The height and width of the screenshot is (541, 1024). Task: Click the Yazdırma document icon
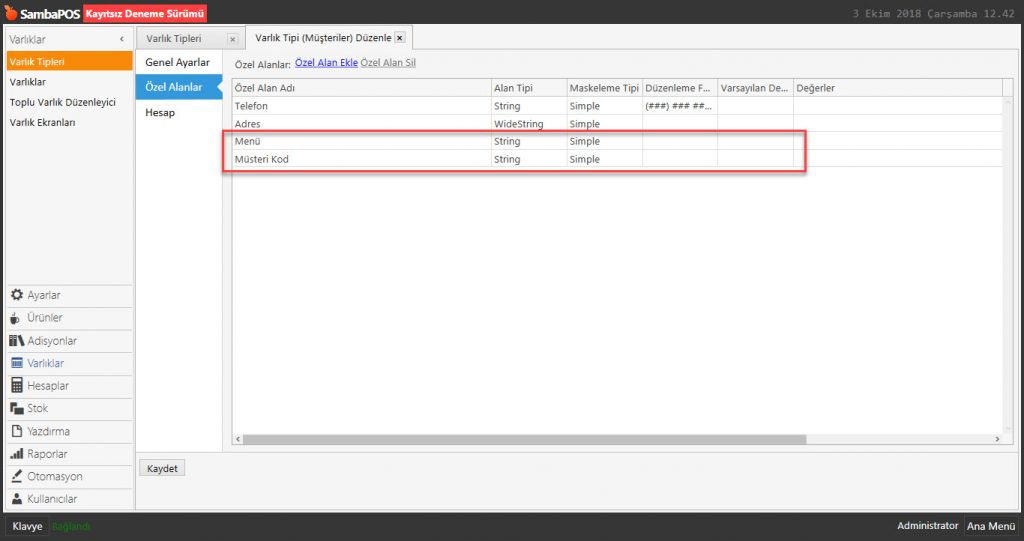(x=17, y=432)
